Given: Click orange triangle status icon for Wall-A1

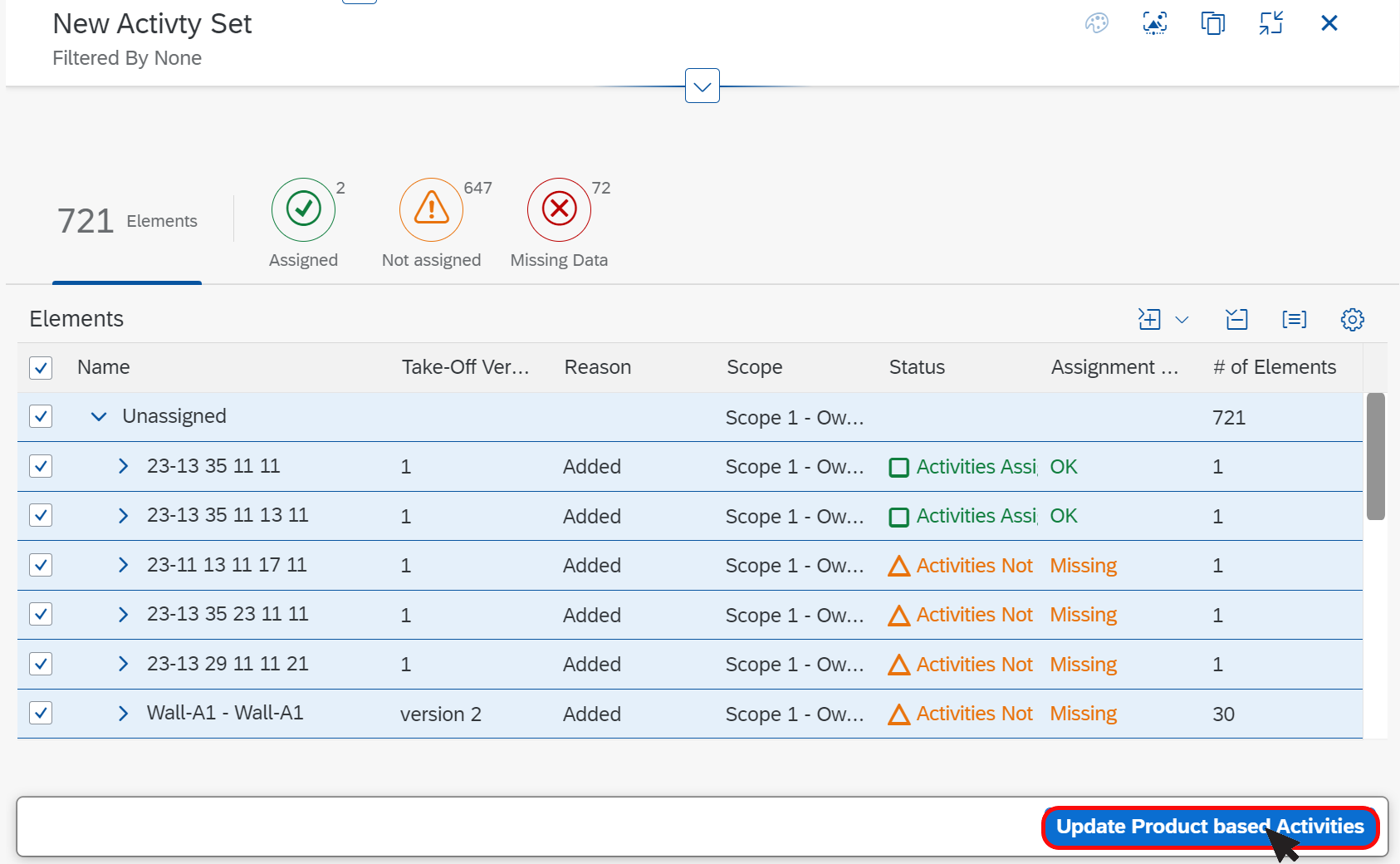Looking at the screenshot, I should [x=898, y=714].
